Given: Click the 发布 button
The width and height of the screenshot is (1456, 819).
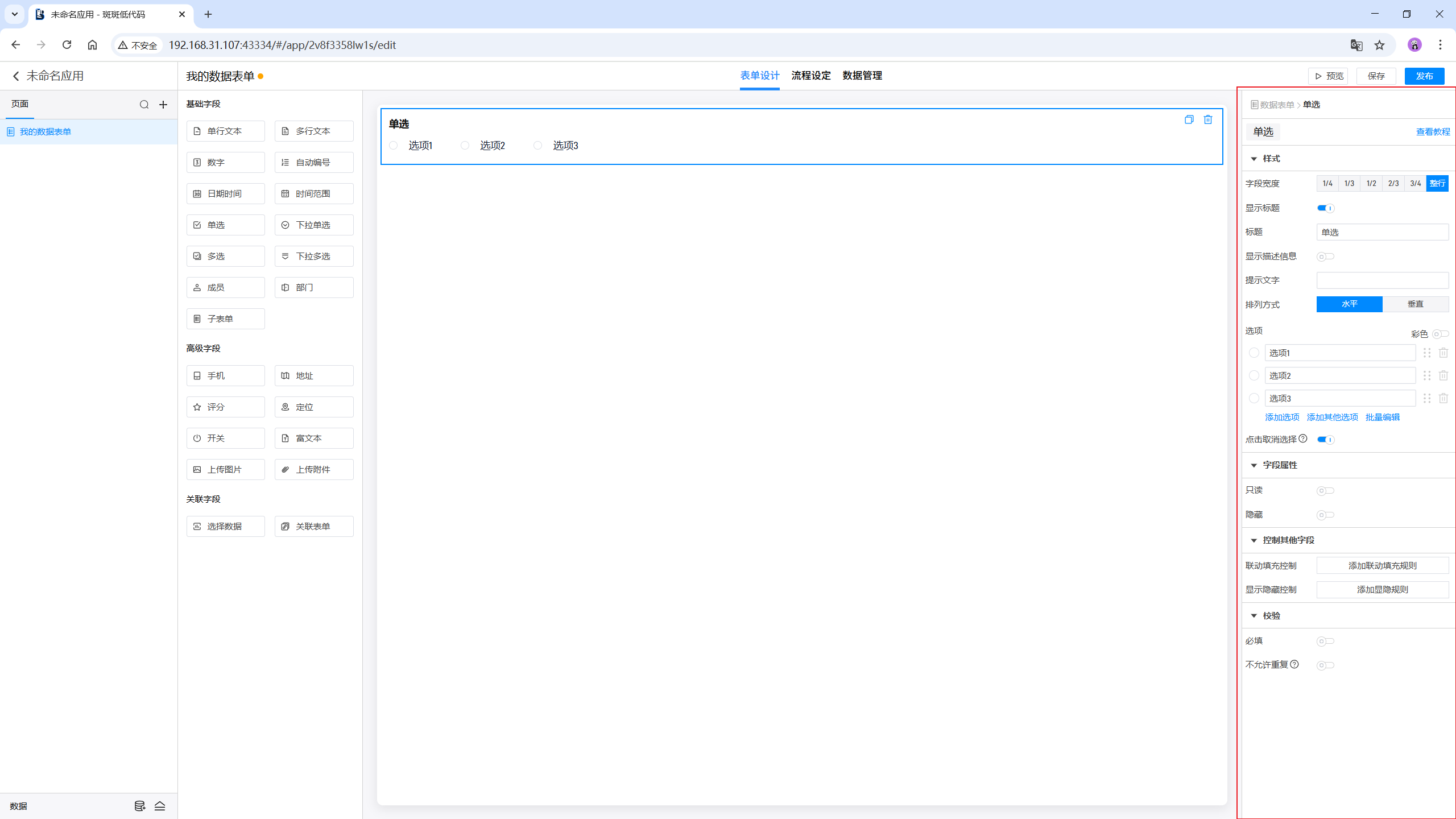Looking at the screenshot, I should pyautogui.click(x=1424, y=76).
